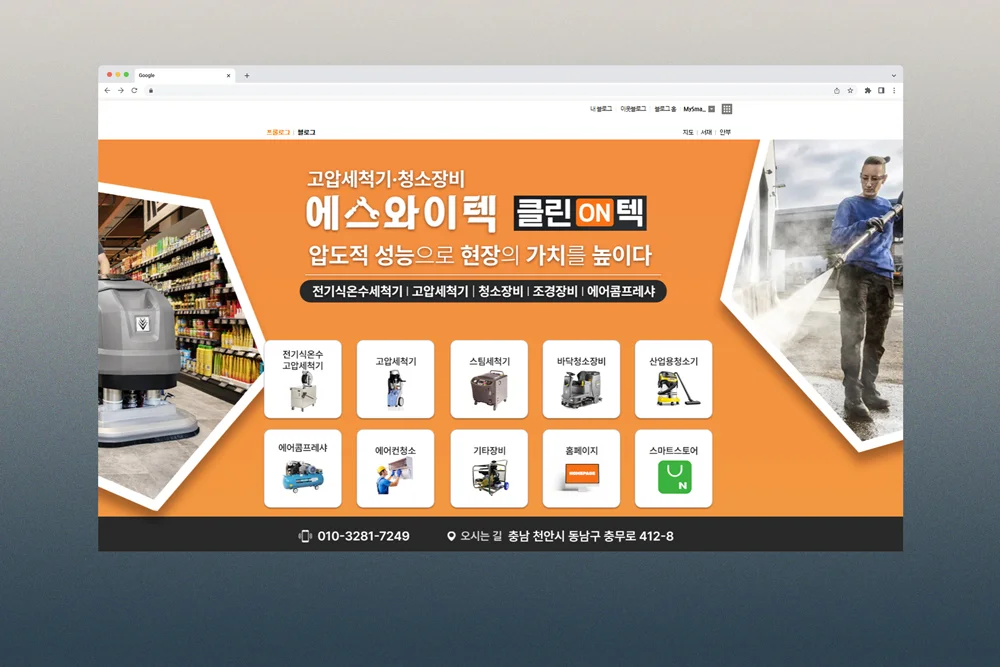Open the 이웃블로그 link
This screenshot has width=1000, height=667.
633,109
